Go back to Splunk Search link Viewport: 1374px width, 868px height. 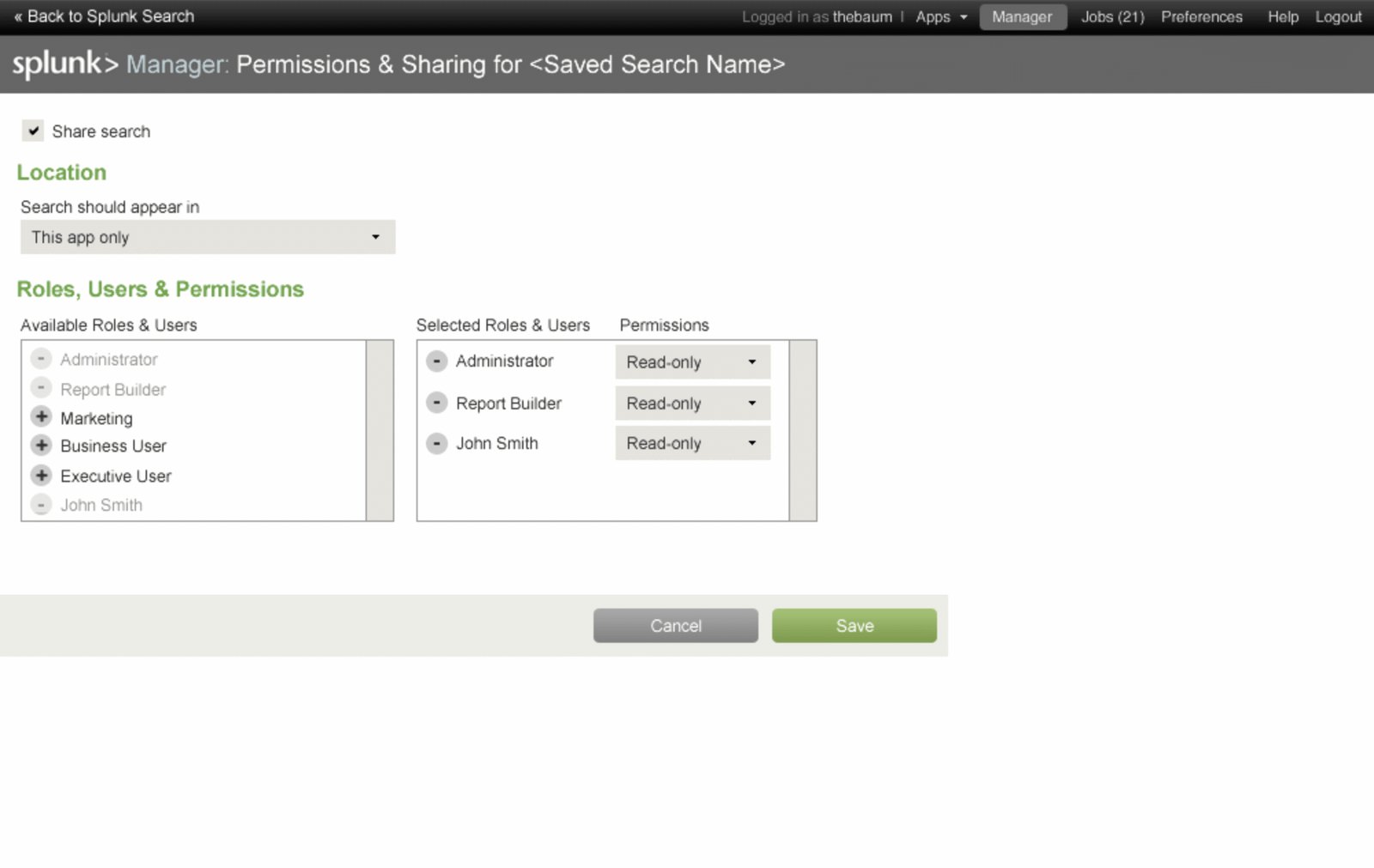104,16
